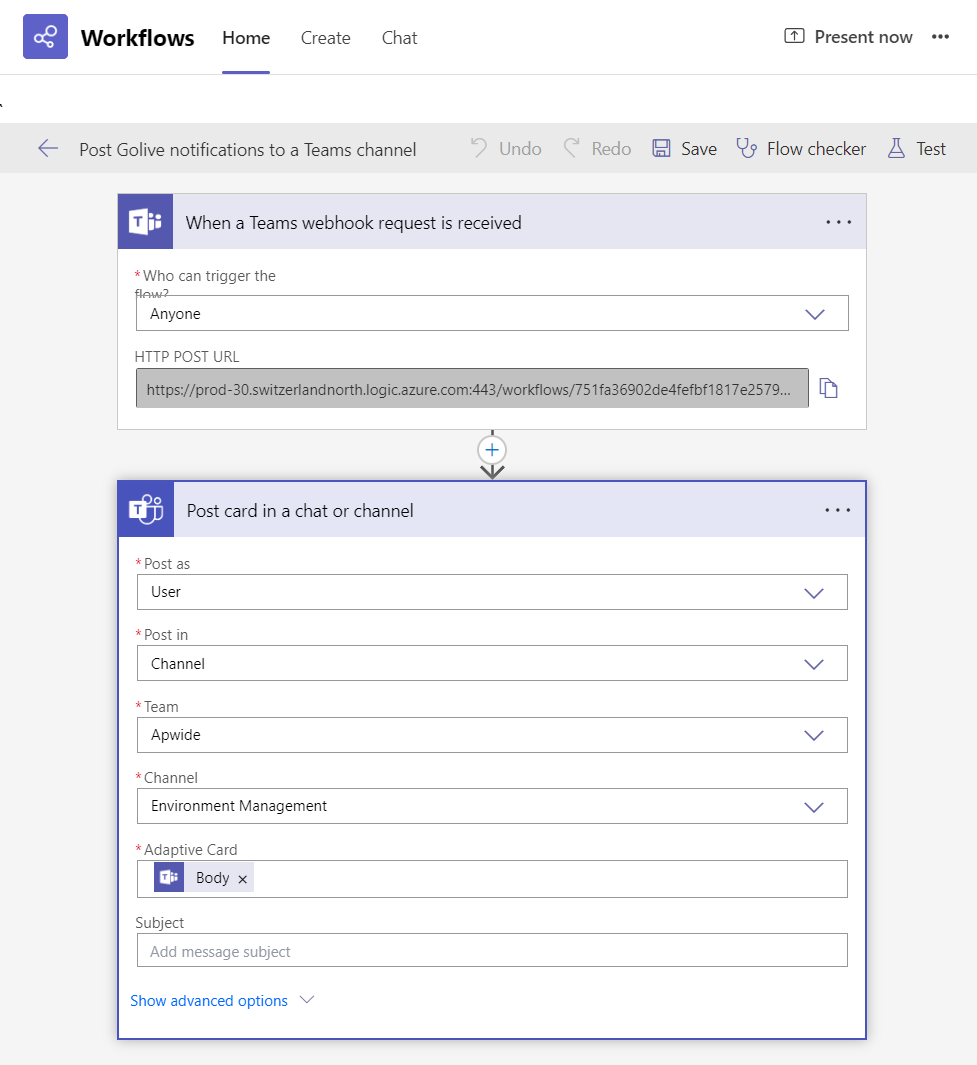
Task: Copy the HTTP POST URL
Action: click(828, 388)
